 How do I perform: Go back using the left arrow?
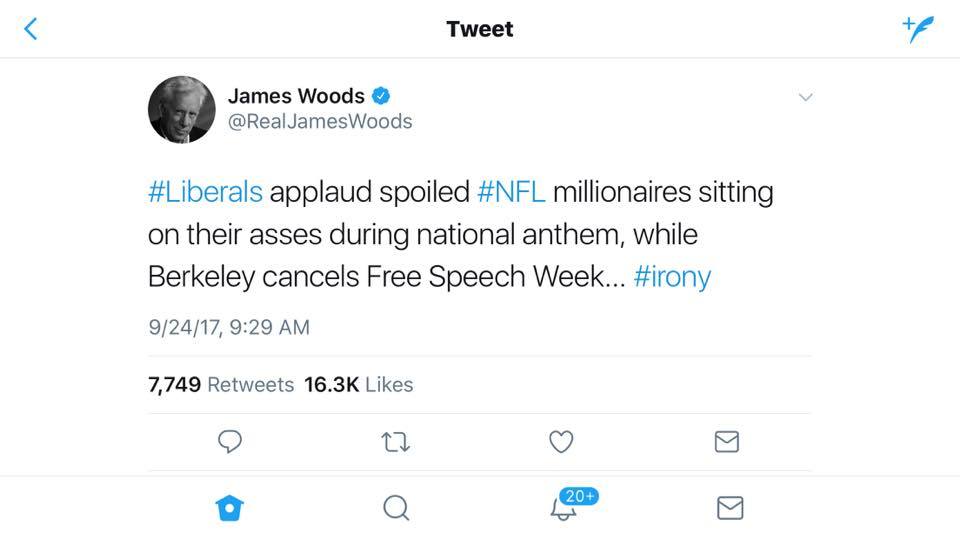click(31, 29)
